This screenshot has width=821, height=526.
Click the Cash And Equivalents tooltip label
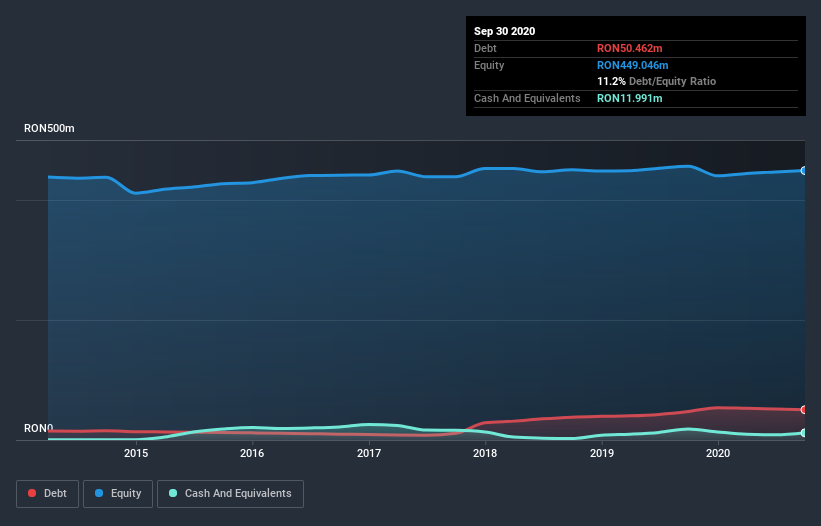click(x=527, y=98)
